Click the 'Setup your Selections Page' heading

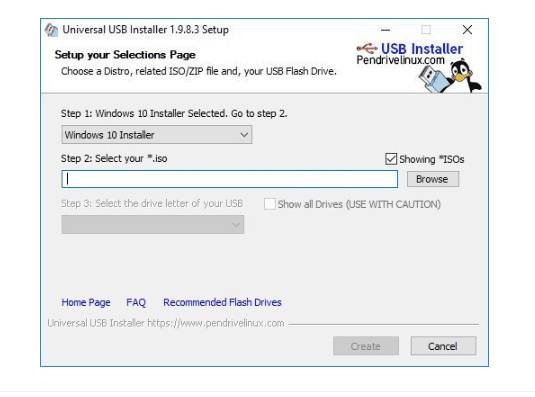(x=125, y=55)
